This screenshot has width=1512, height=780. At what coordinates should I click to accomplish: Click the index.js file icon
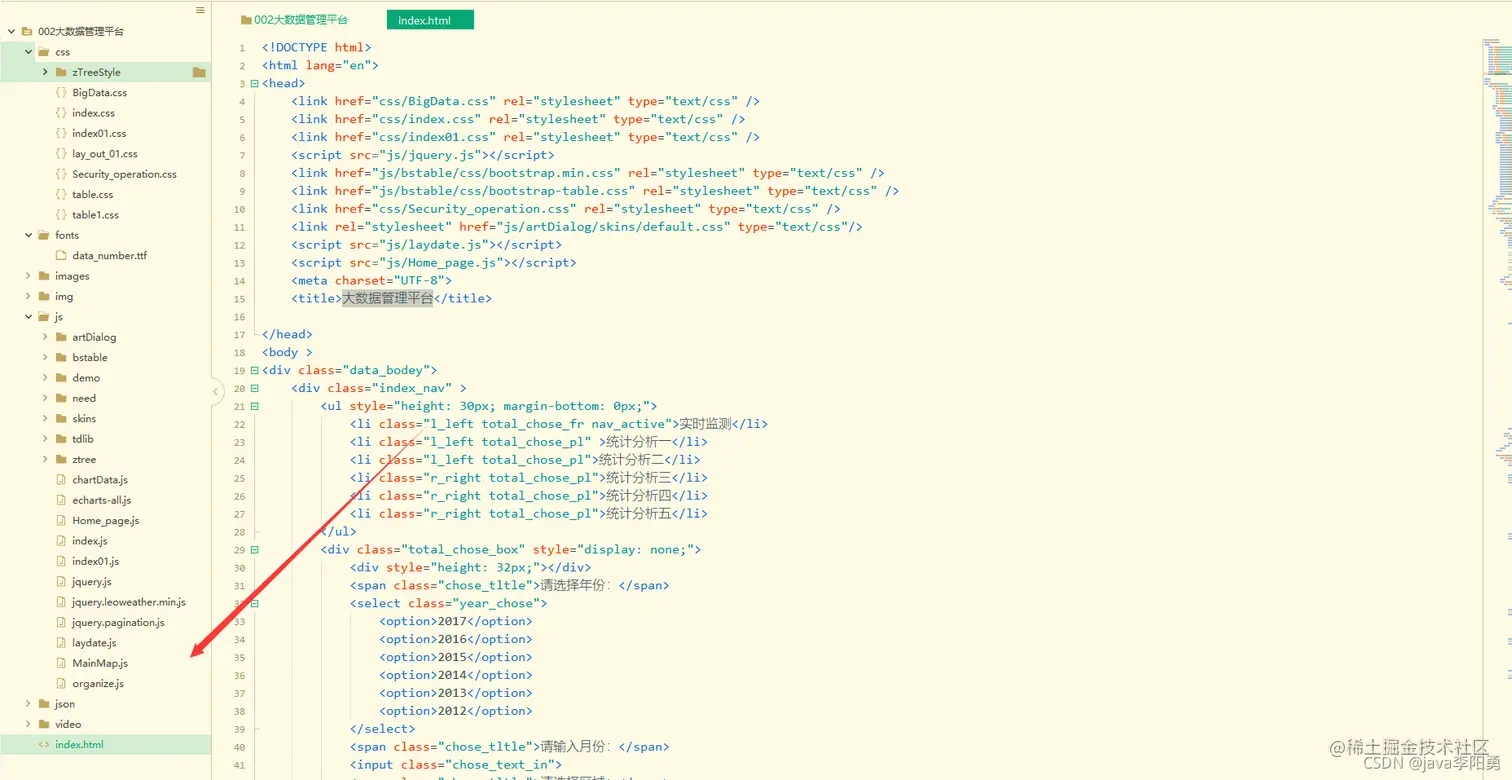pos(62,541)
